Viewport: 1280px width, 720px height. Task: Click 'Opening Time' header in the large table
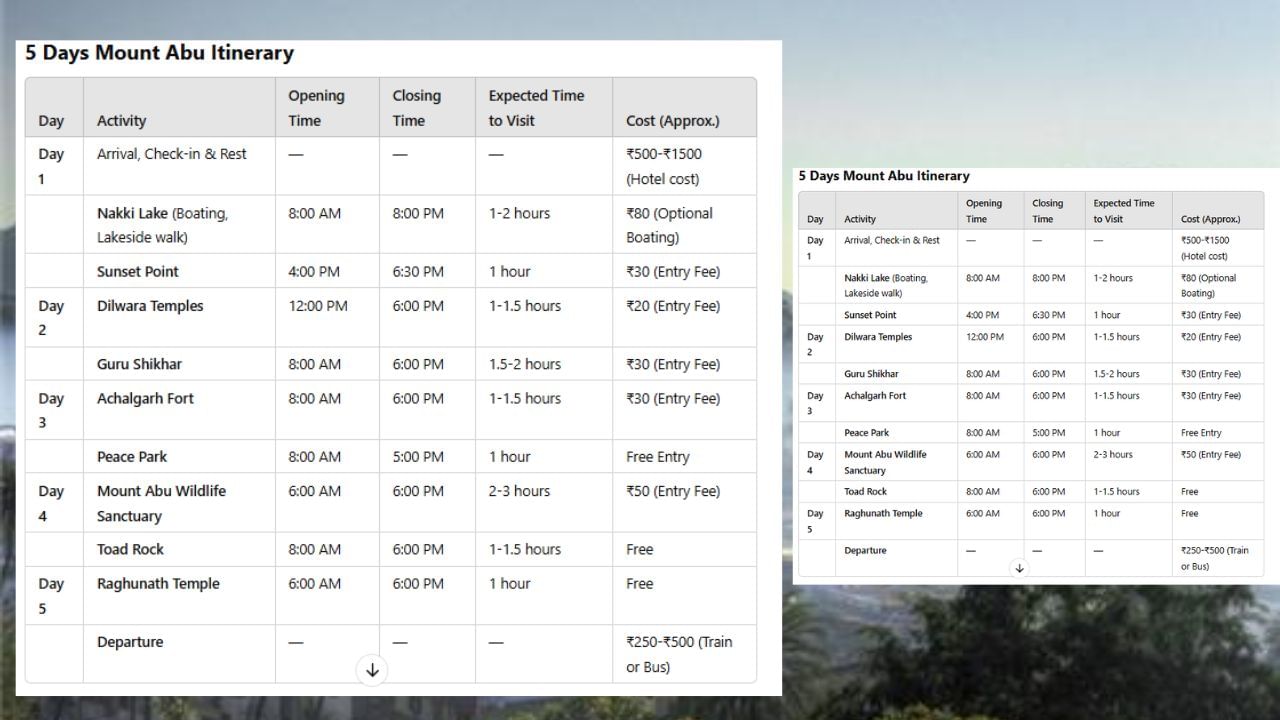coord(316,108)
